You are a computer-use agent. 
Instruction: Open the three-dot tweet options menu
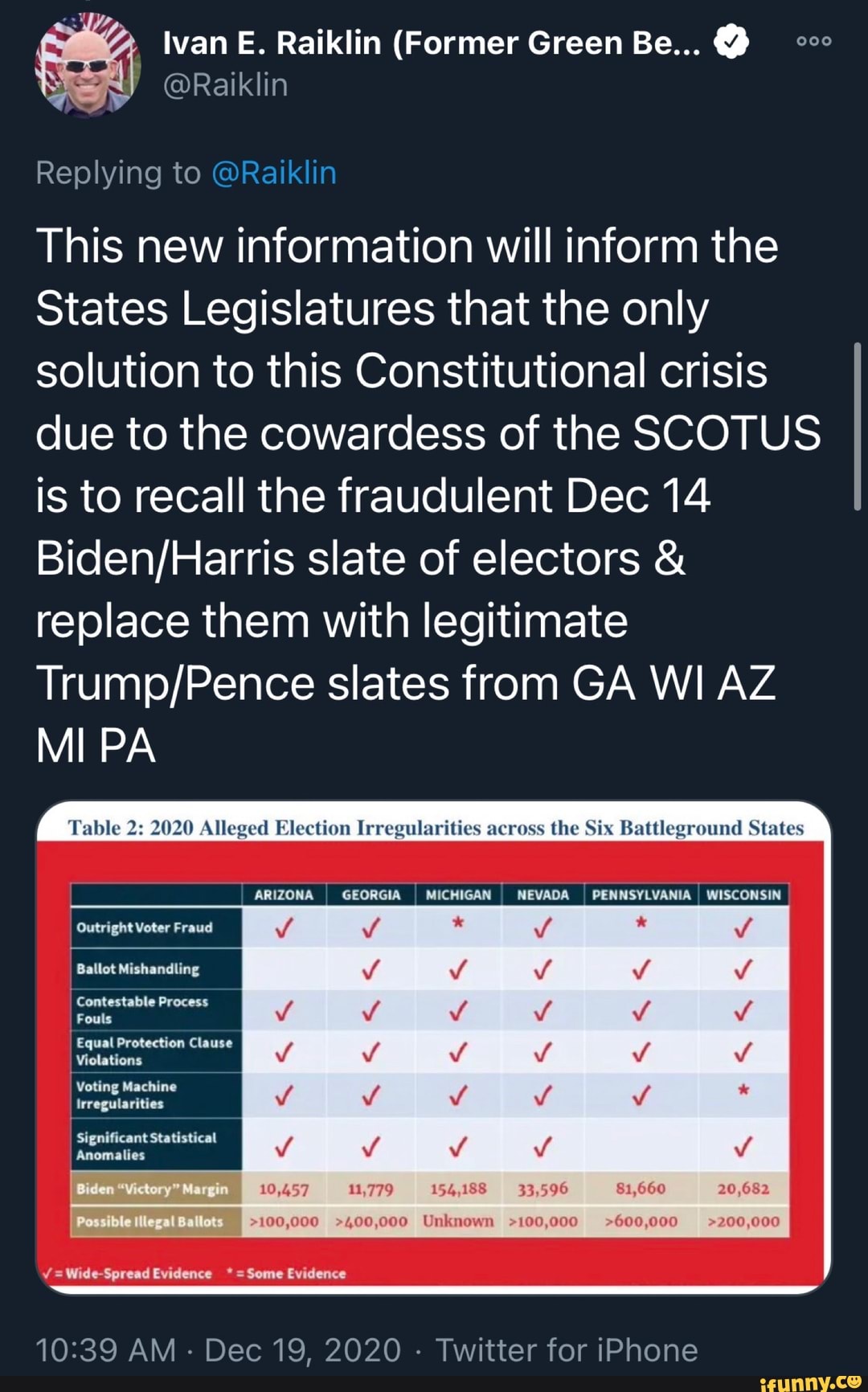tap(815, 42)
